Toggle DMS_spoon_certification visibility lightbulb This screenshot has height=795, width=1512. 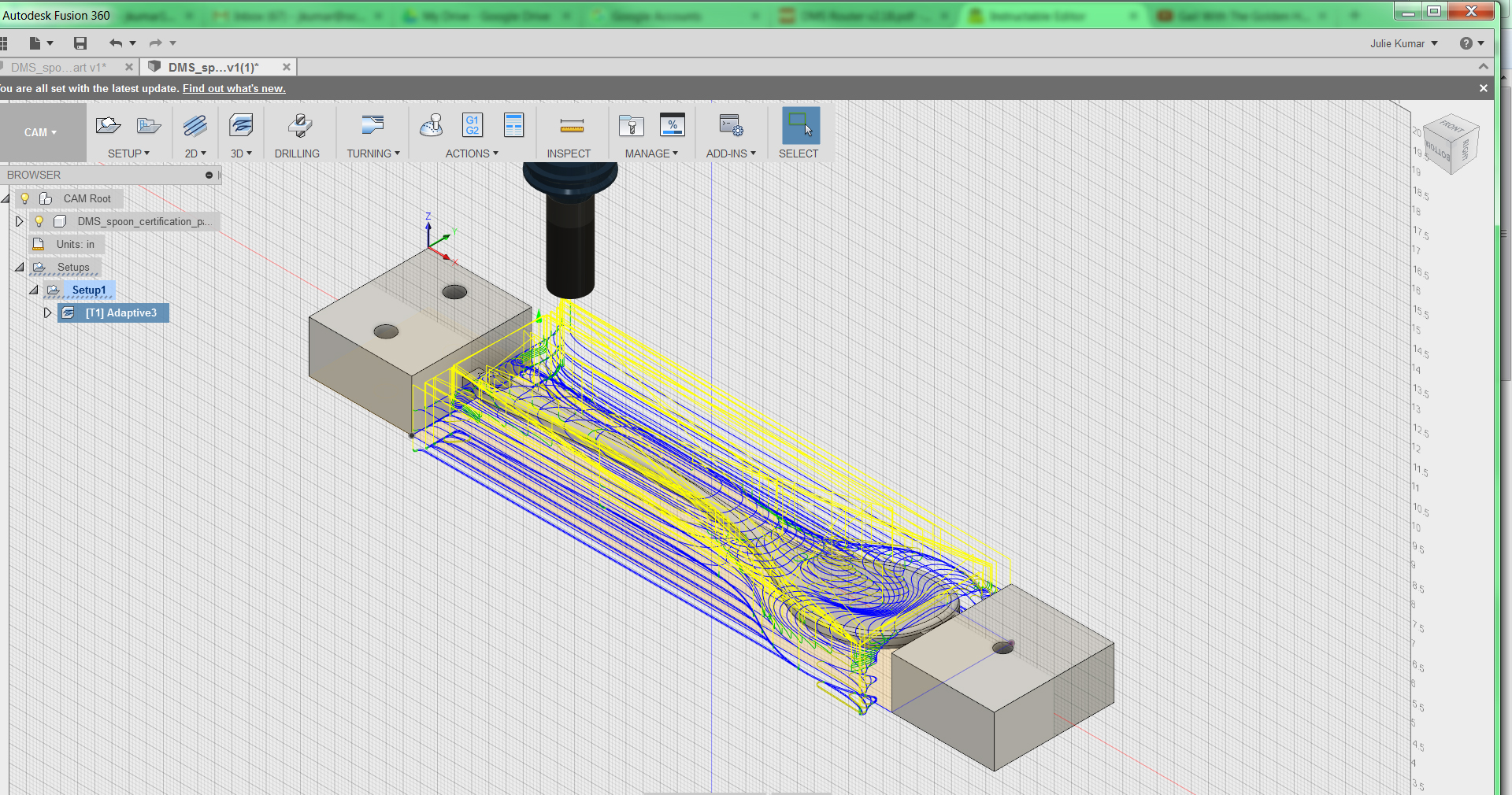coord(39,221)
